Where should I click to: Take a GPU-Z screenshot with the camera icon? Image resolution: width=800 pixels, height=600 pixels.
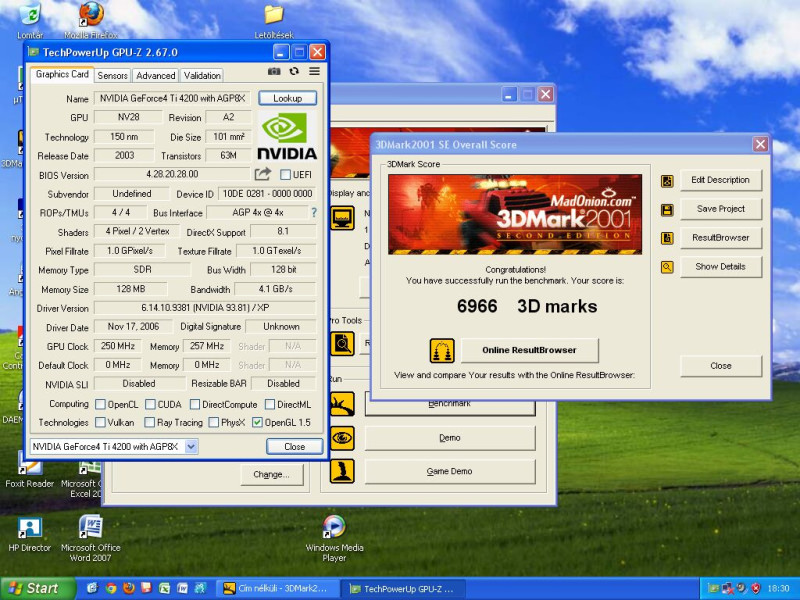coord(274,71)
